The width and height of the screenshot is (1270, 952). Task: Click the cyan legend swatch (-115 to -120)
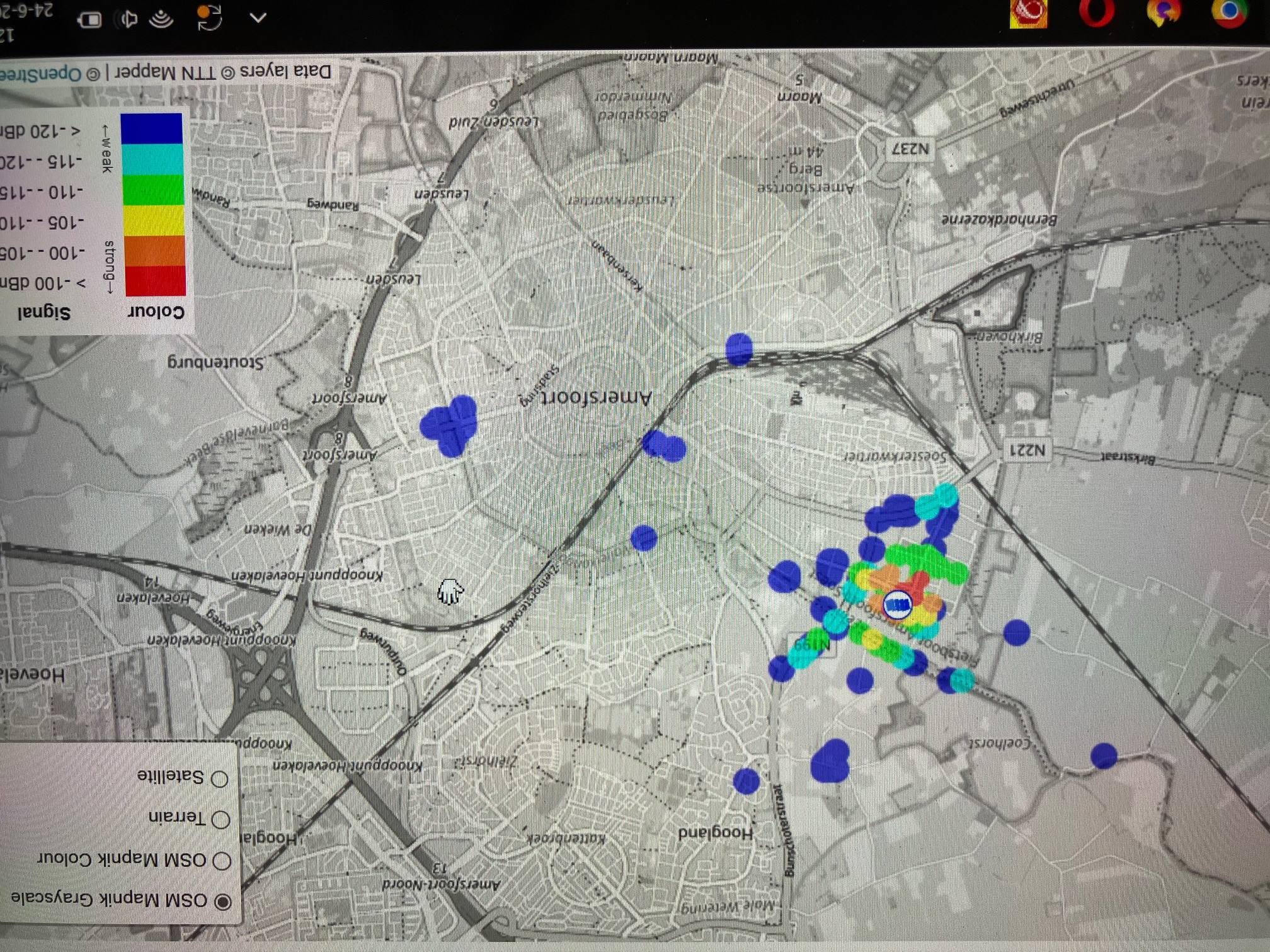[152, 160]
